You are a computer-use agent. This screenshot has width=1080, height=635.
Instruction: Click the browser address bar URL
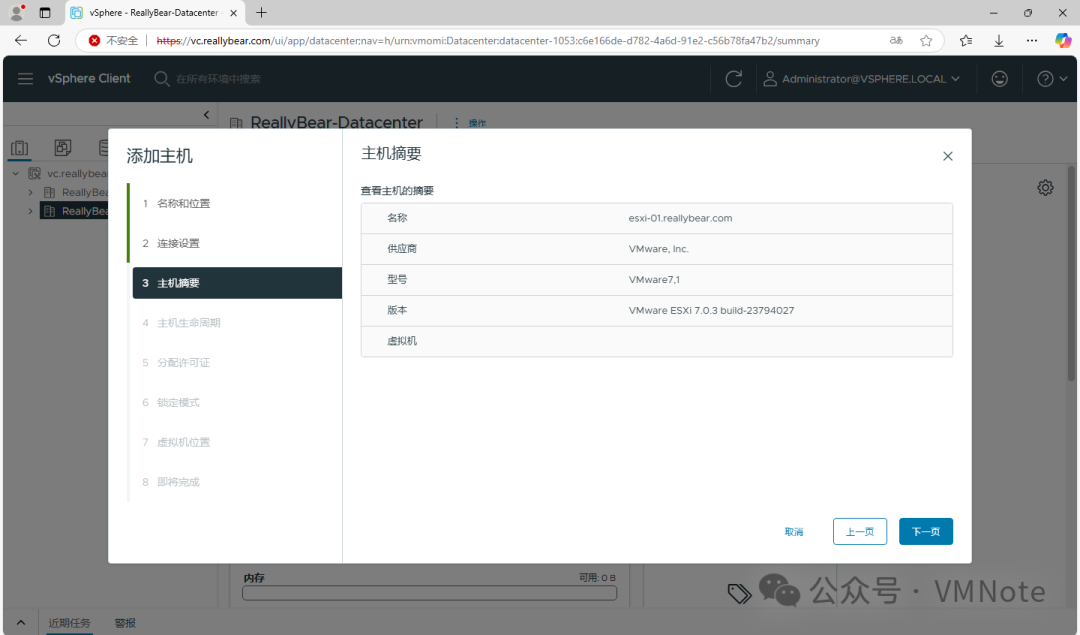click(488, 41)
